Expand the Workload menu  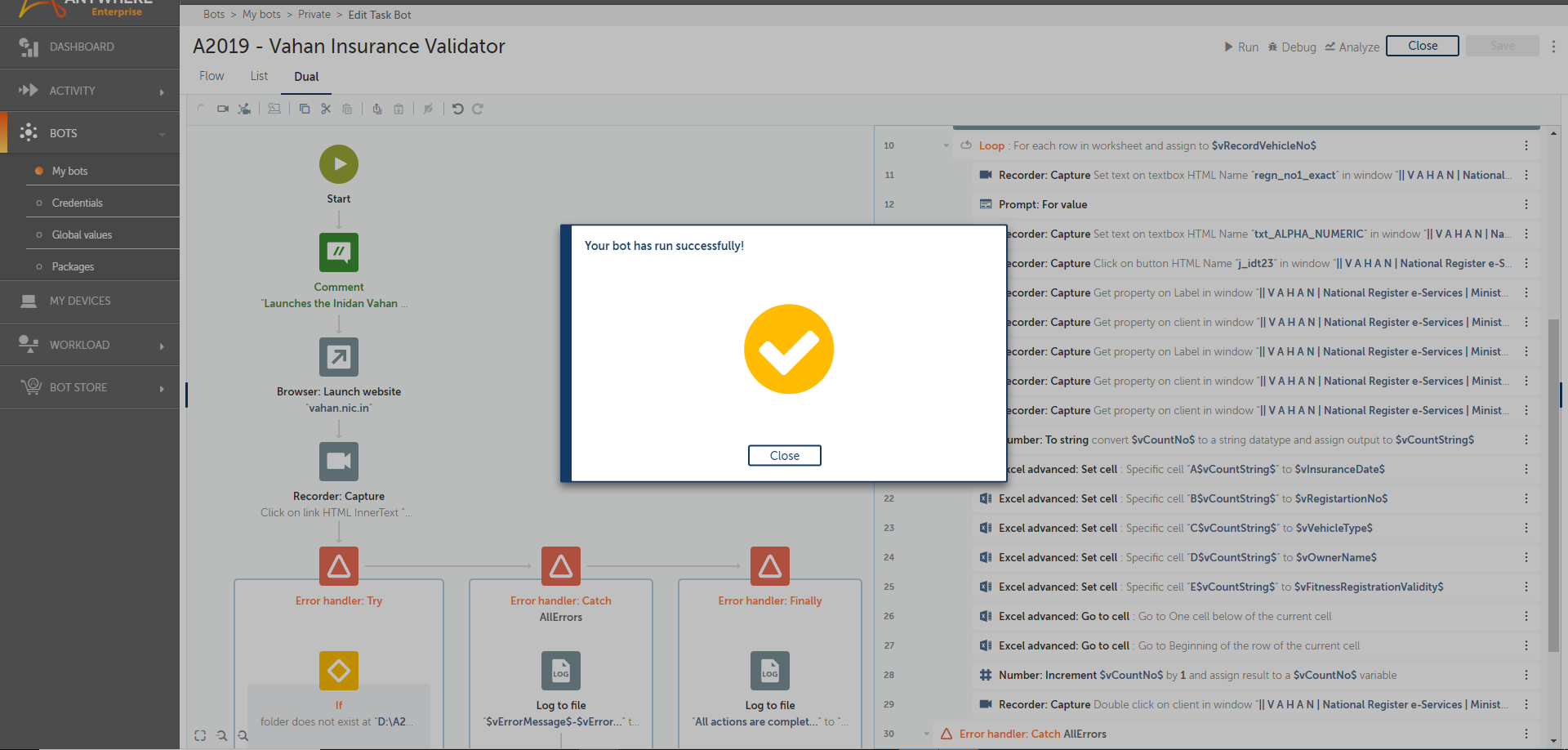(90, 345)
